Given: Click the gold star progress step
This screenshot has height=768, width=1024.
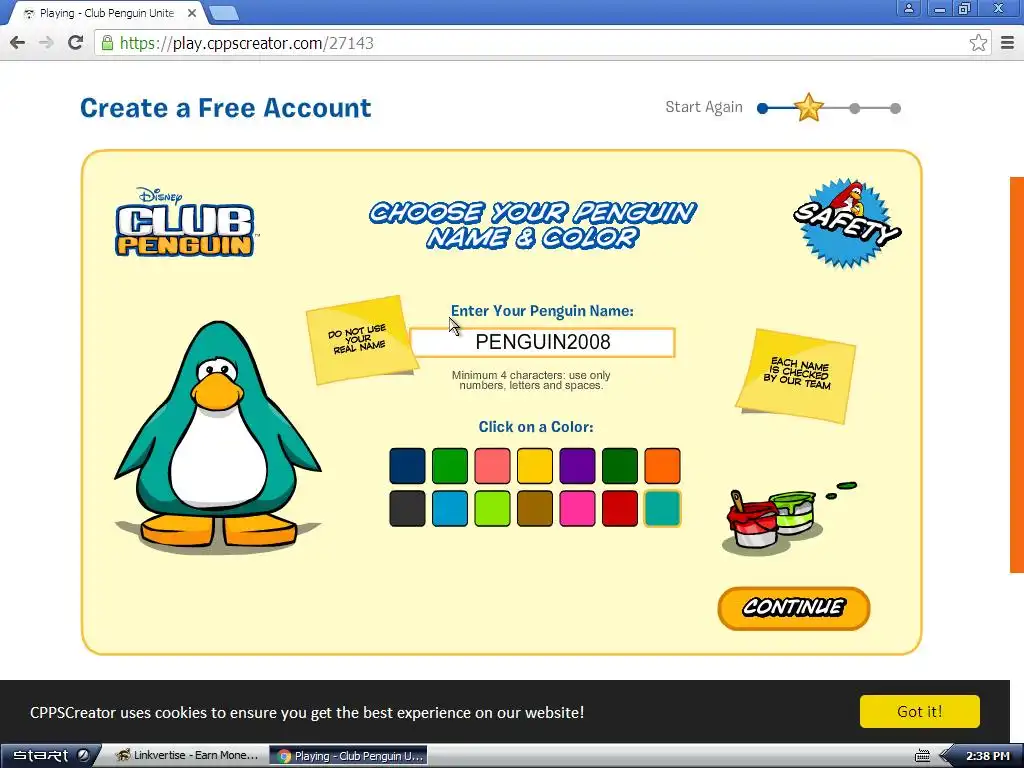Looking at the screenshot, I should (x=808, y=108).
